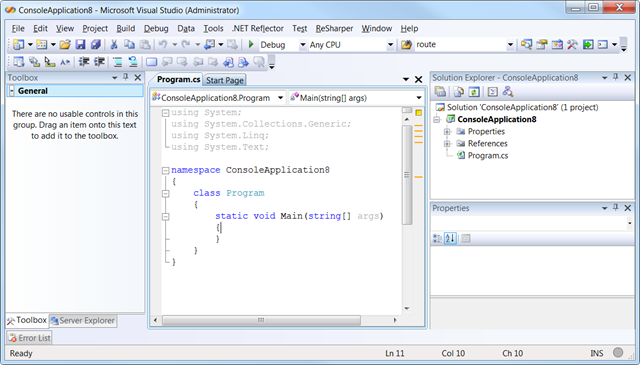Click the Undo arrow icon
The image size is (640, 365).
[x=163, y=44]
